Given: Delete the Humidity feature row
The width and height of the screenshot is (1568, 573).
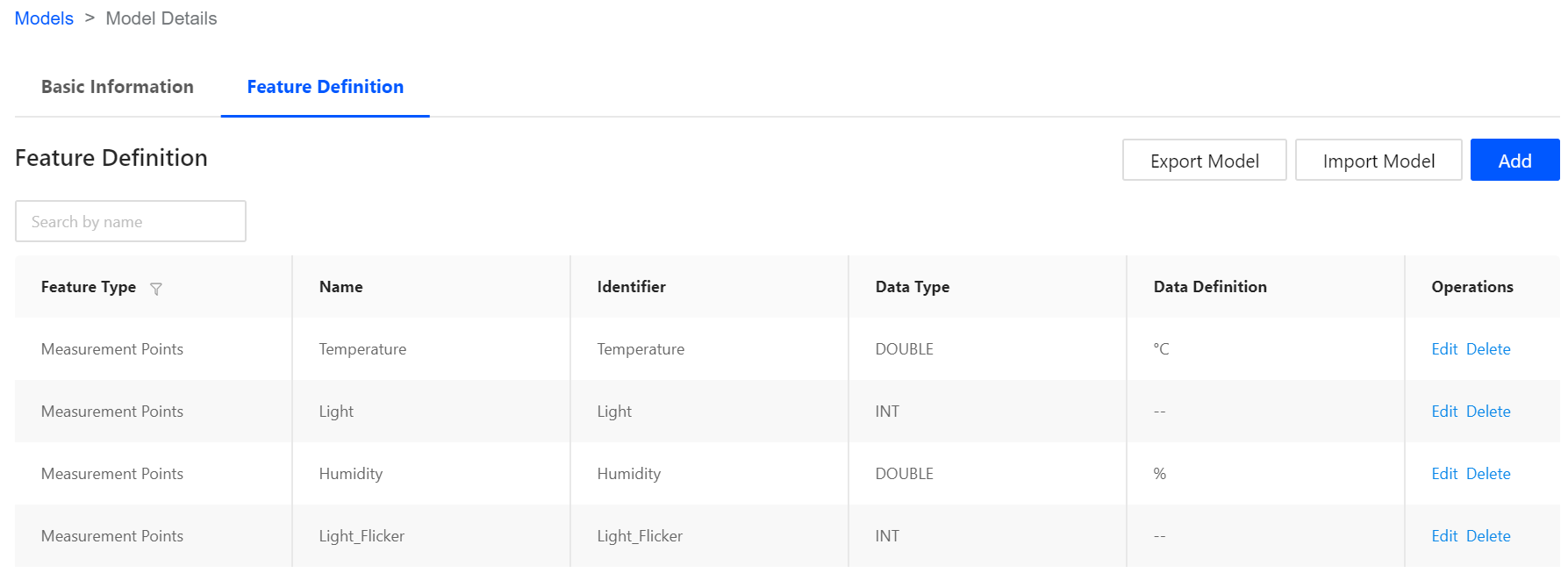Looking at the screenshot, I should 1488,474.
